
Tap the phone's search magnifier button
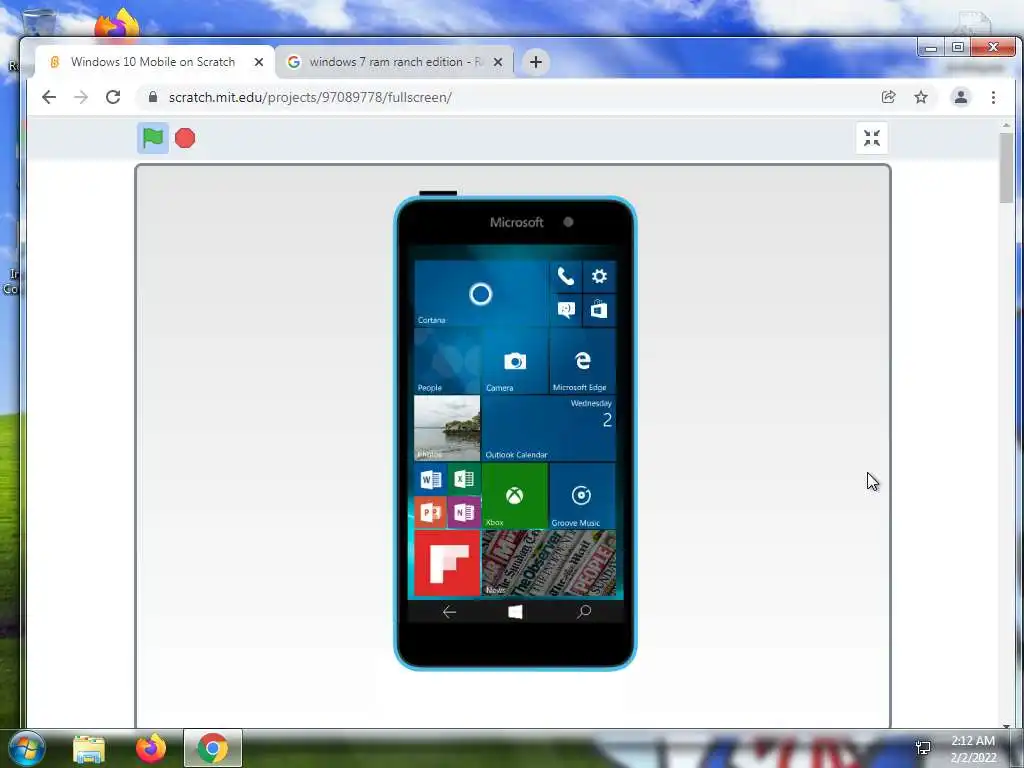[584, 612]
